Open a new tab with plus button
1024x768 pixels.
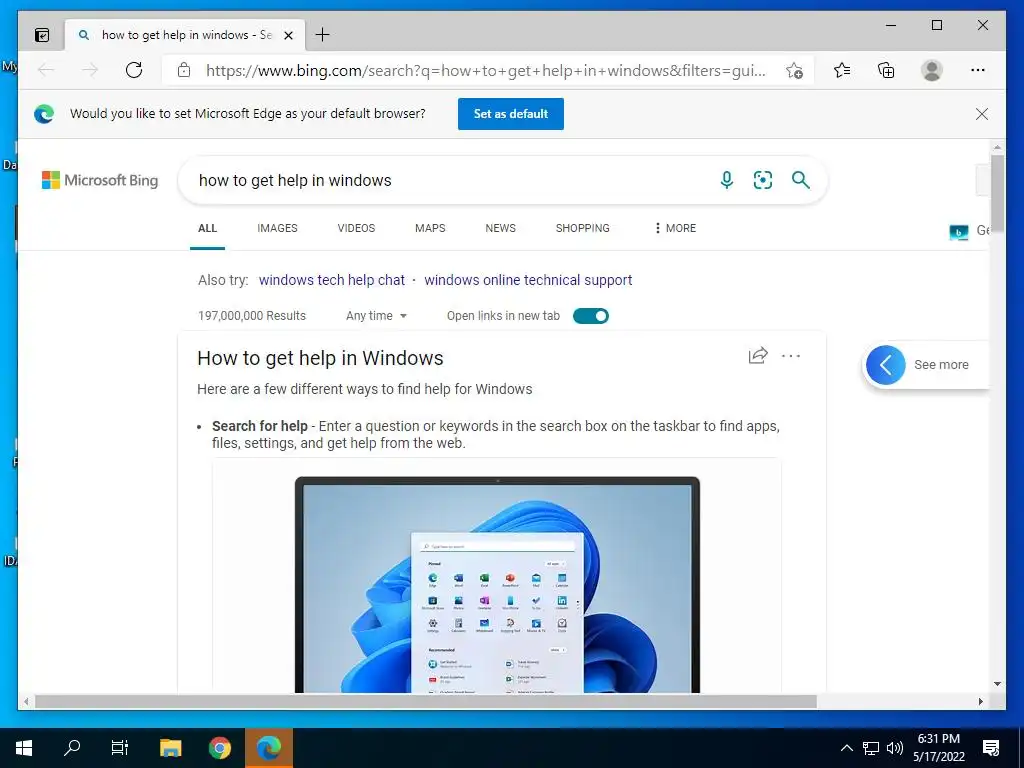point(322,35)
